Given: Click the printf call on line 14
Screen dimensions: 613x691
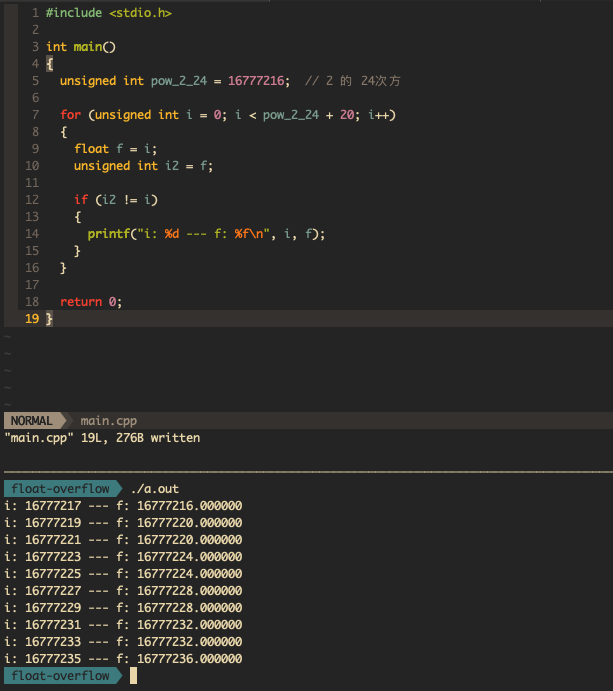Looking at the screenshot, I should (206, 234).
